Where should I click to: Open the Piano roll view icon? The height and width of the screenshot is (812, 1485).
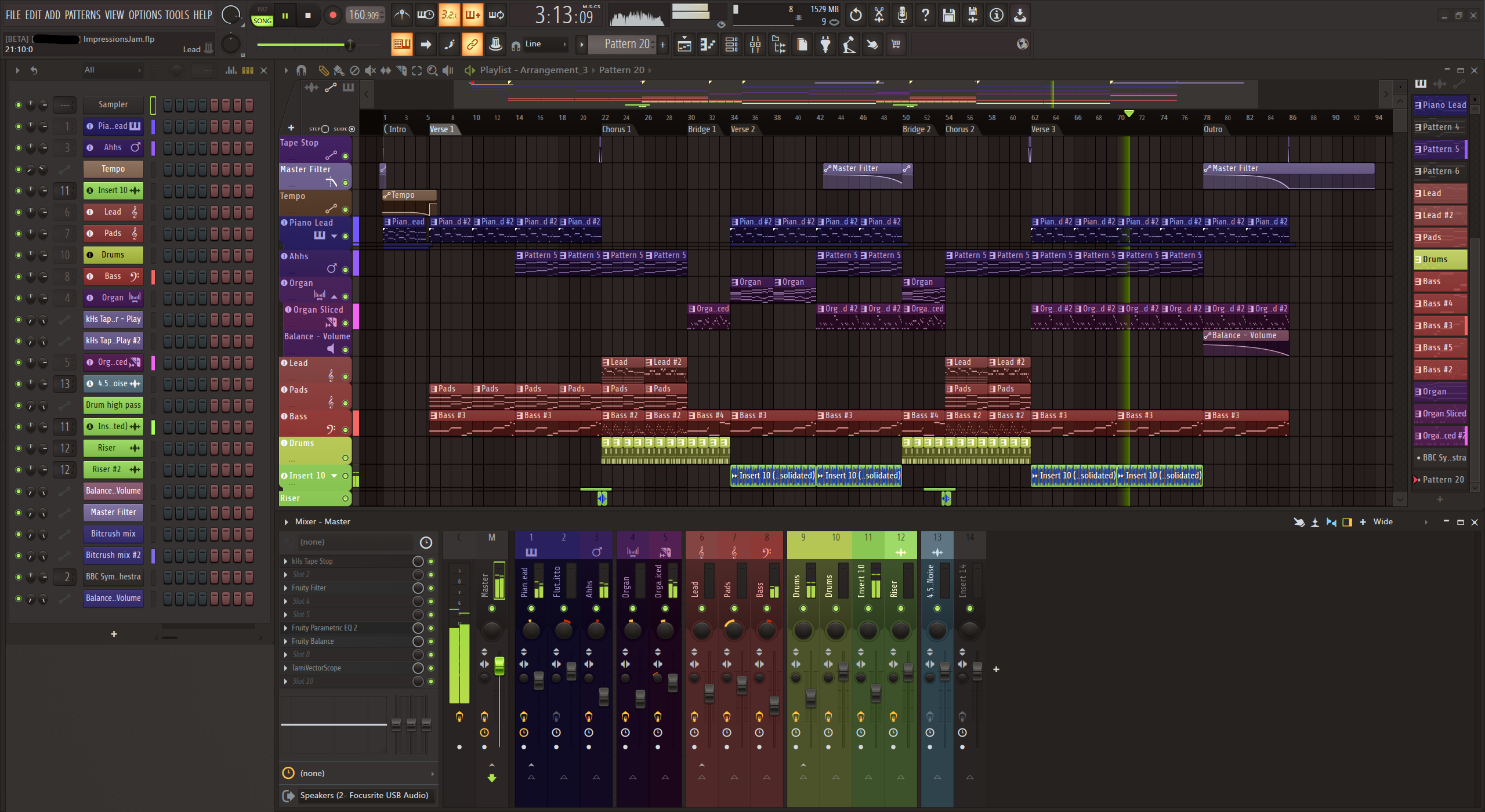[708, 45]
